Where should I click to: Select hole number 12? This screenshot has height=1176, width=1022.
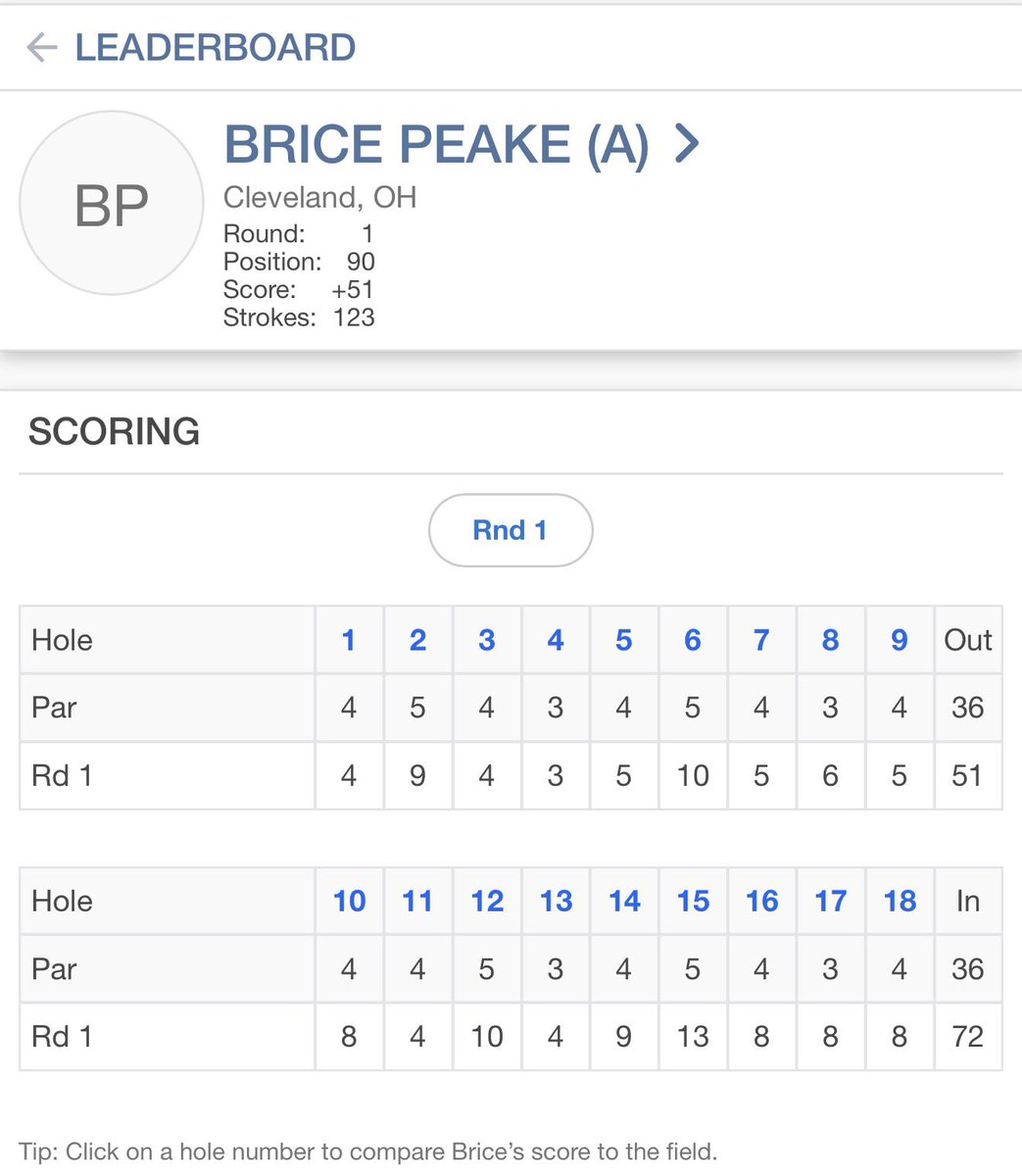[x=487, y=901]
